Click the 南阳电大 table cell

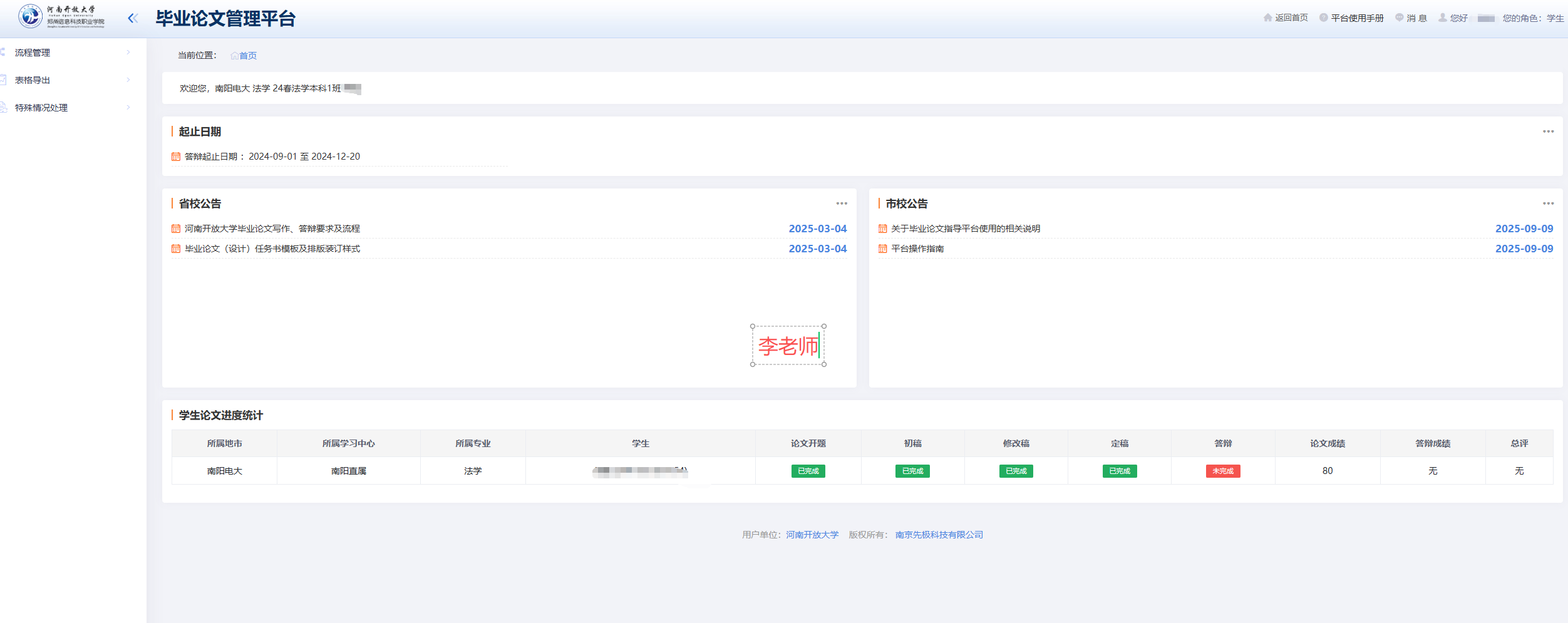coord(225,471)
